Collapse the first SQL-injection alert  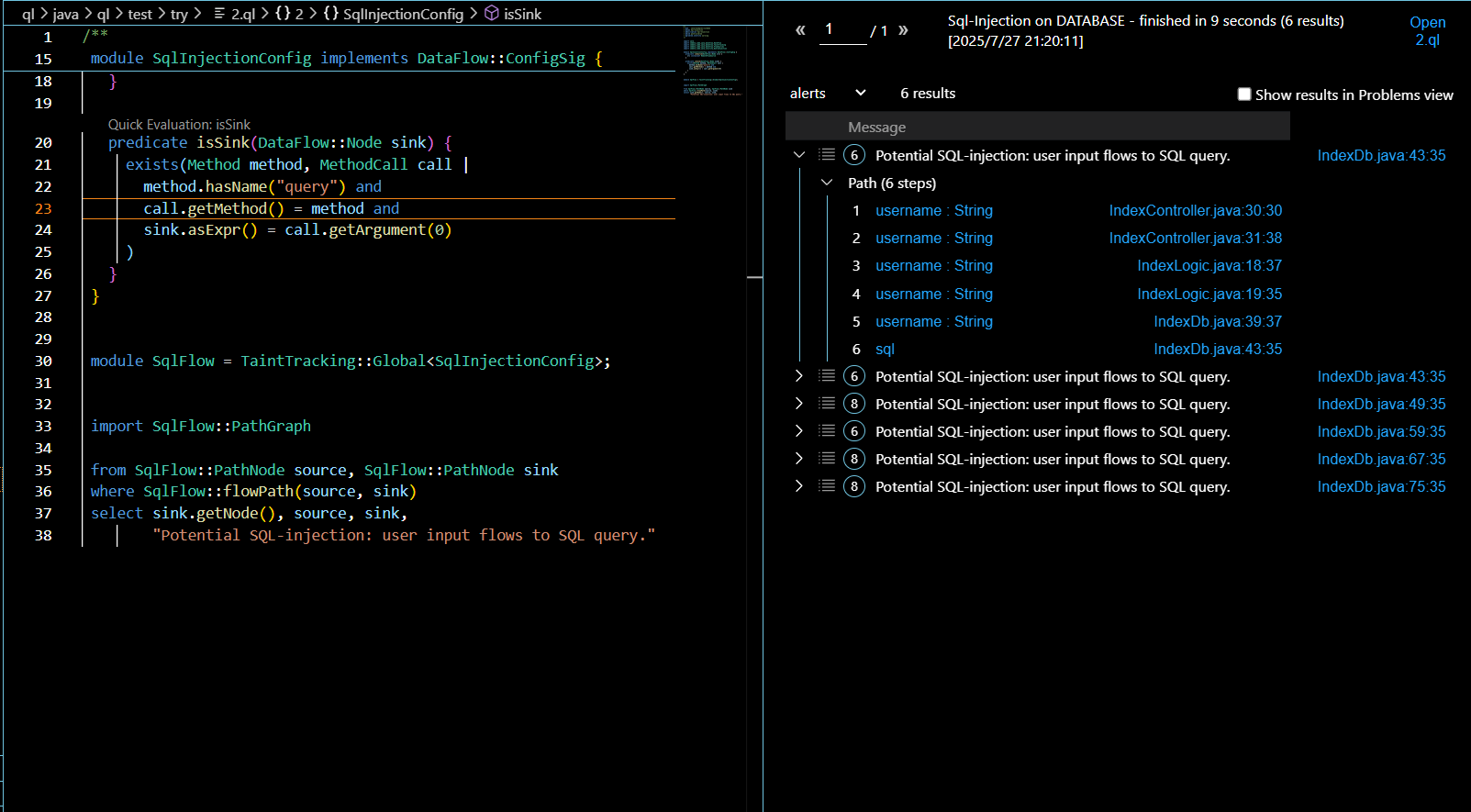pos(798,155)
